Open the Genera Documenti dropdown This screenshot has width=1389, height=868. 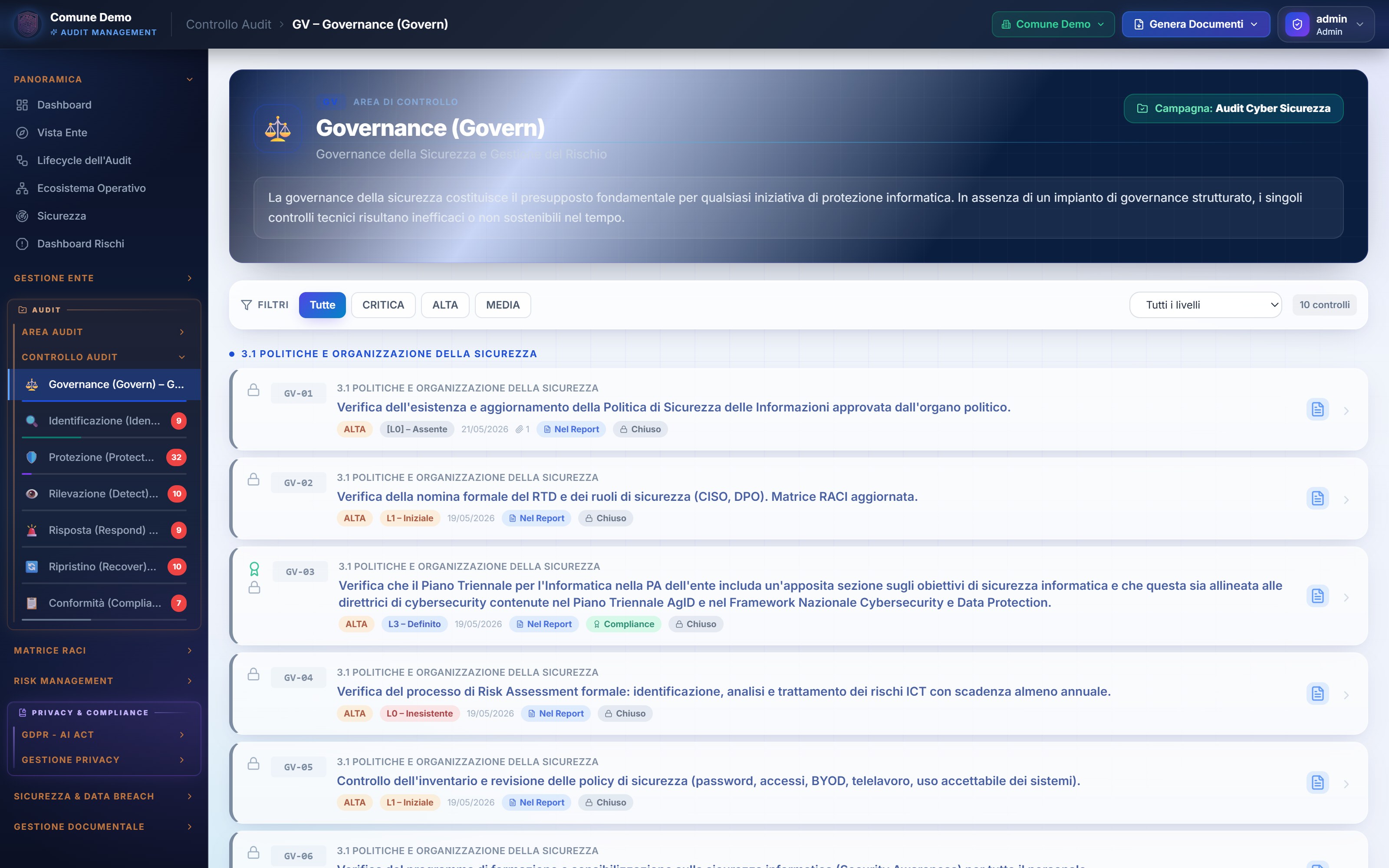(1195, 24)
